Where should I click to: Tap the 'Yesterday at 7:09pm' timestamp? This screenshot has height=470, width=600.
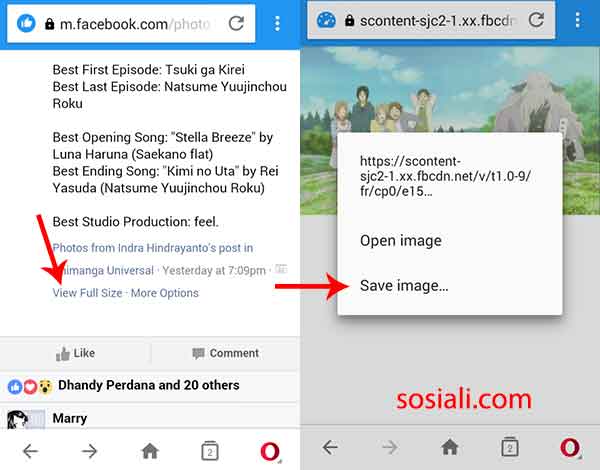coord(214,270)
